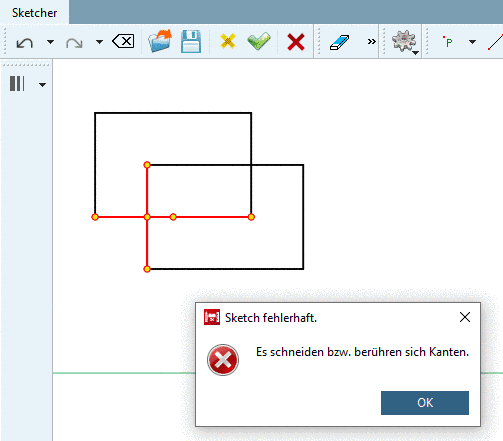The width and height of the screenshot is (503, 441).
Task: Click the red error icon in dialog
Action: [223, 360]
